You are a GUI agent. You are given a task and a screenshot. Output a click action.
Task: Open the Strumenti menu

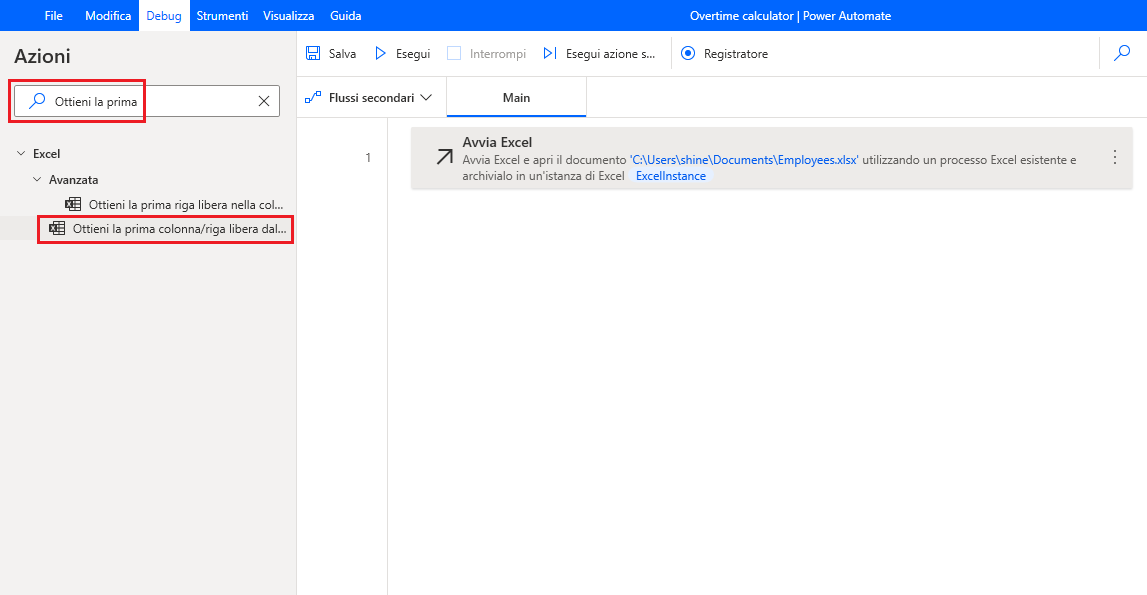222,15
